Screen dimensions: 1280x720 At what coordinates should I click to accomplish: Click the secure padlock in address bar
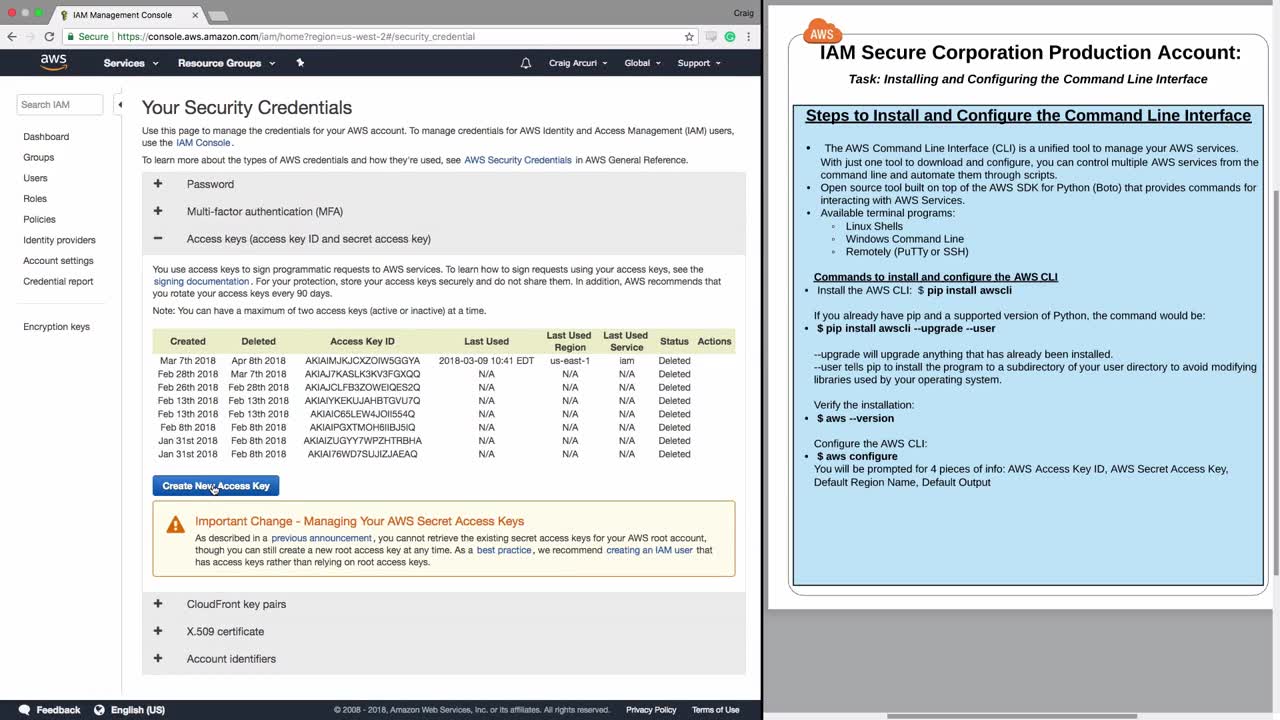[71, 37]
